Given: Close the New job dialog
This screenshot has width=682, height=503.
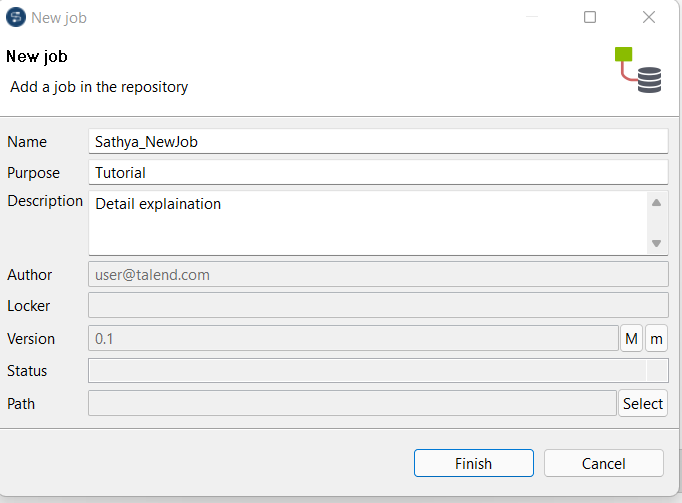Looking at the screenshot, I should pos(649,17).
